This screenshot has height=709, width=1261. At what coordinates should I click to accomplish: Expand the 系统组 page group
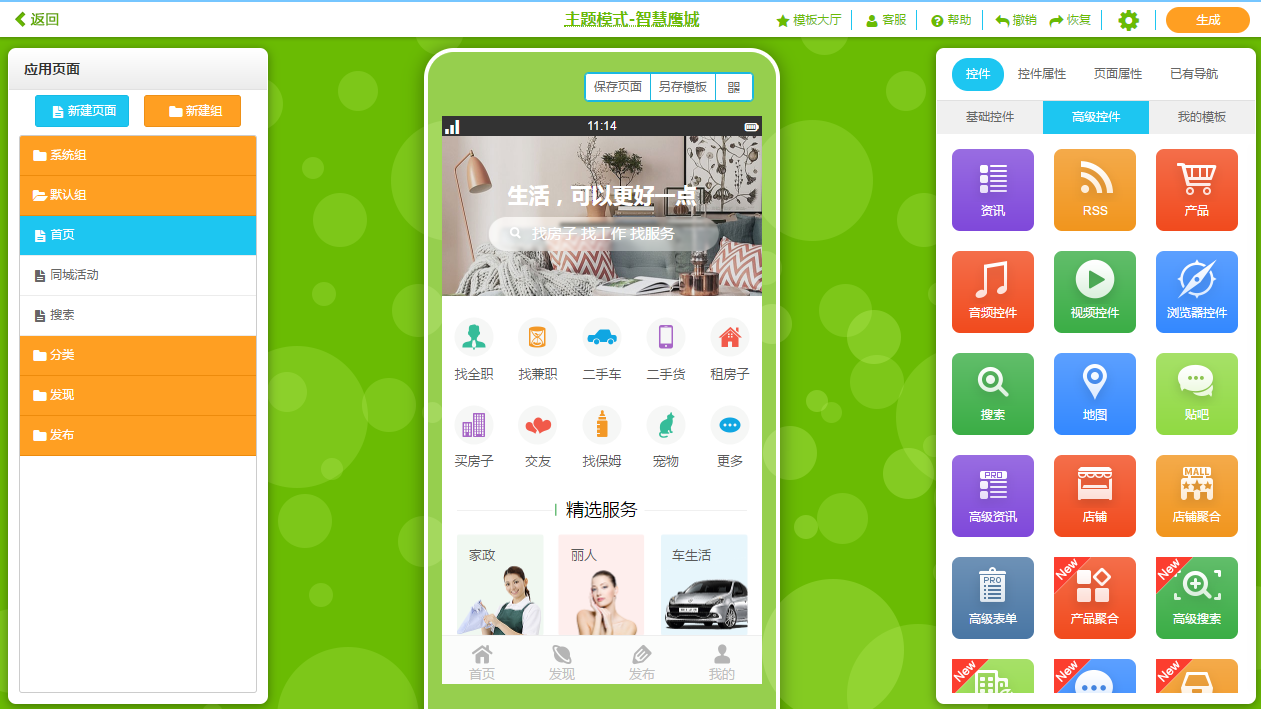click(x=138, y=157)
